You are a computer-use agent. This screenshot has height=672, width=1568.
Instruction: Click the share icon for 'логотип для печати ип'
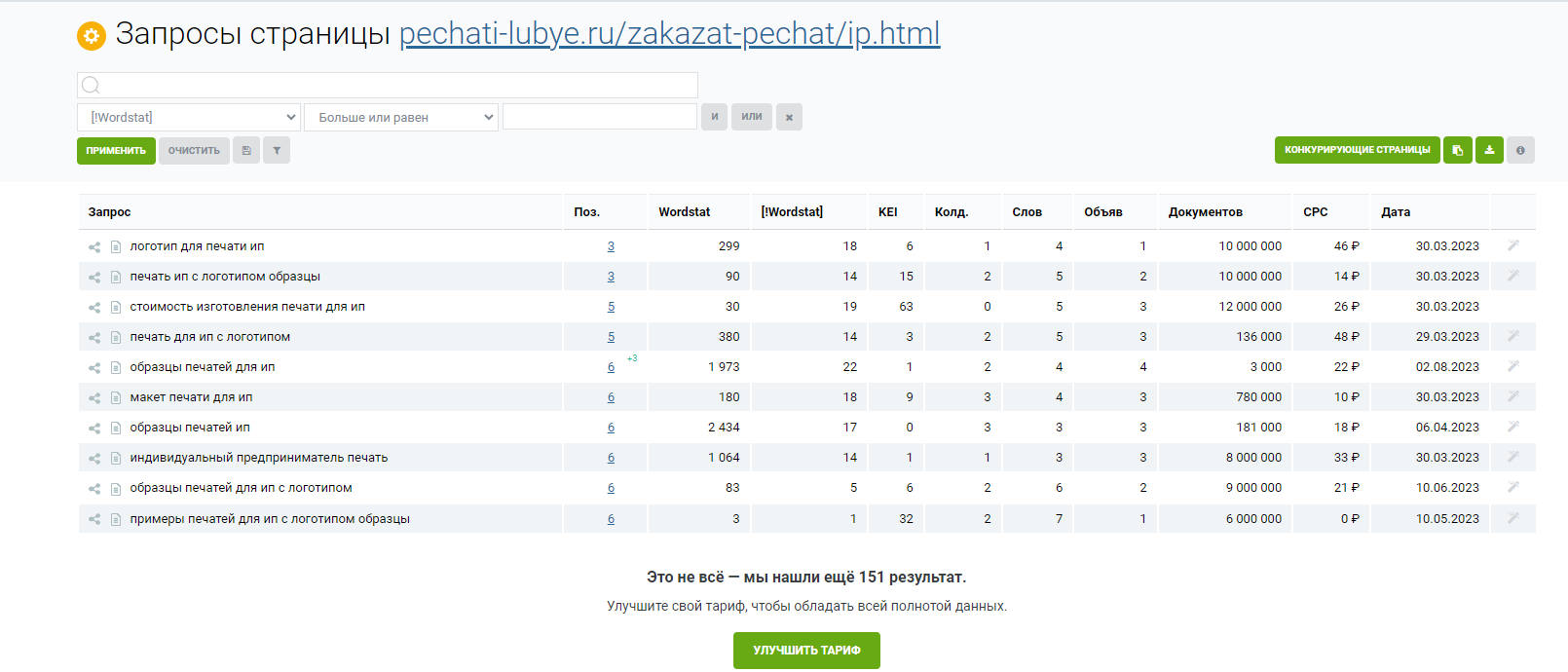click(94, 247)
